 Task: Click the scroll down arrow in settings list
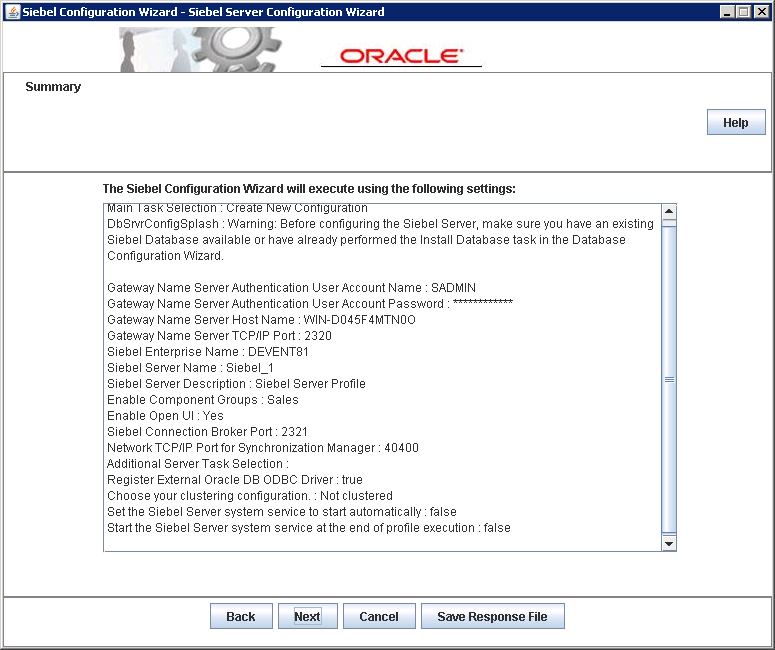[x=669, y=544]
